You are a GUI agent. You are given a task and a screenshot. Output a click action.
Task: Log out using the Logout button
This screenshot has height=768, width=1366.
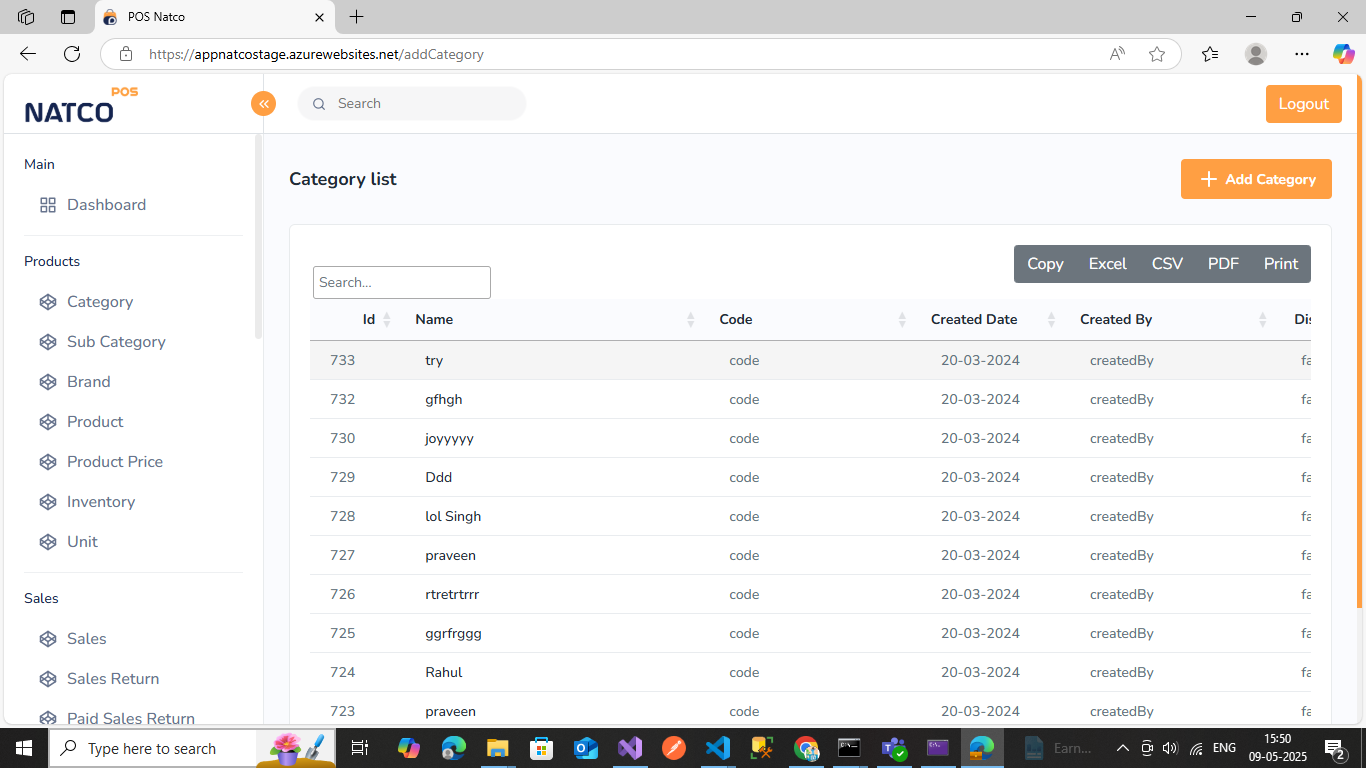(1303, 104)
